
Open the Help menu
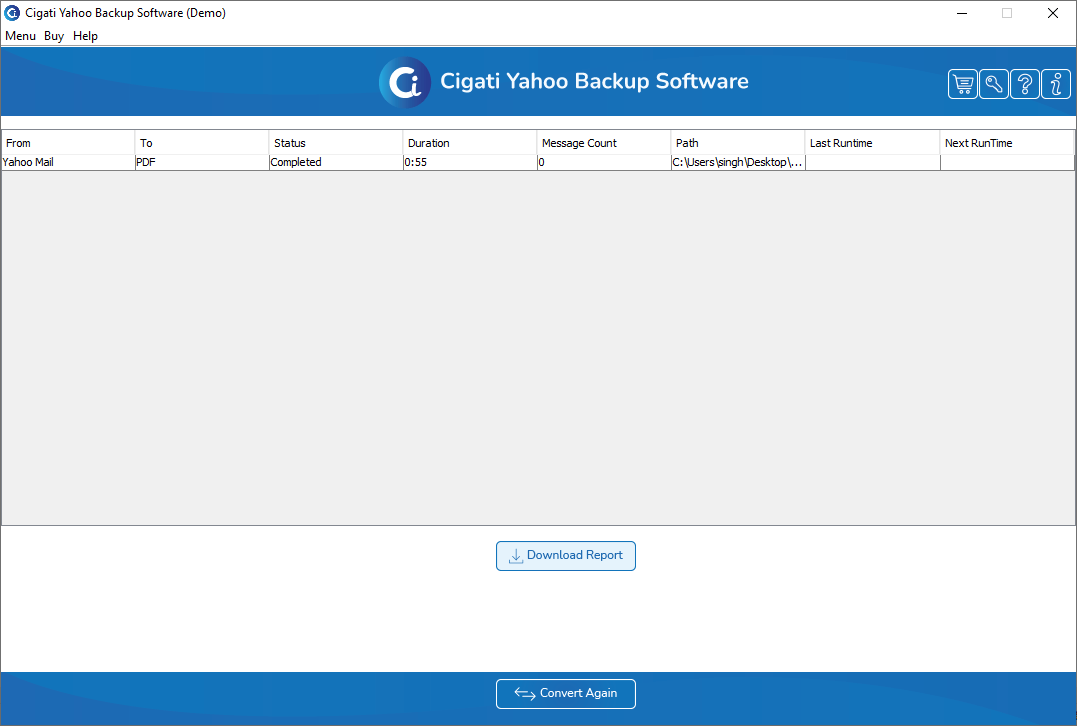point(85,36)
